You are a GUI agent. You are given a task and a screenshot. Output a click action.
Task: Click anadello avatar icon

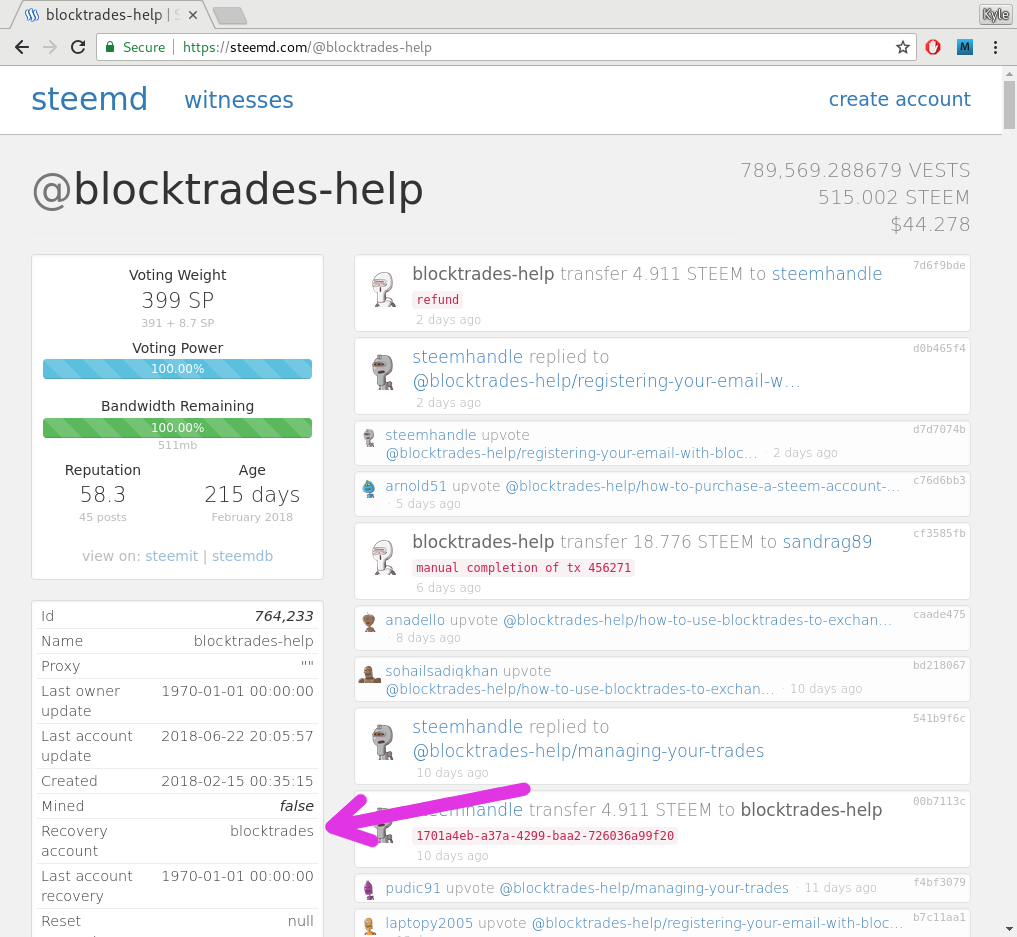pos(369,623)
